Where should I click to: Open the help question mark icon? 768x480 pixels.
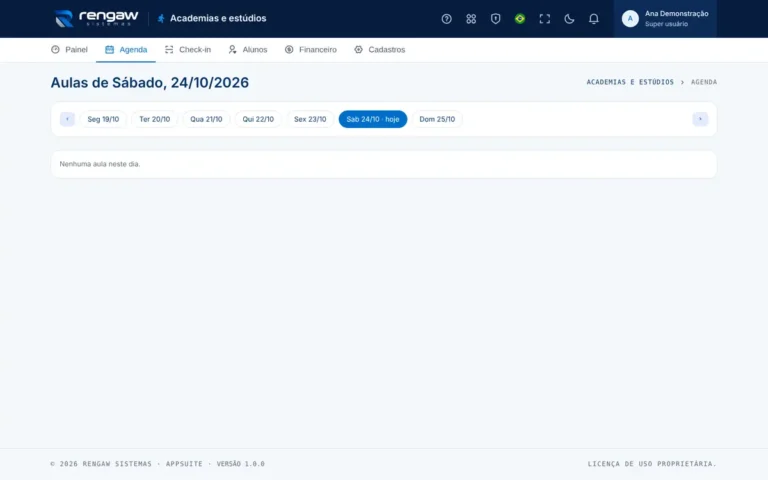coord(446,19)
